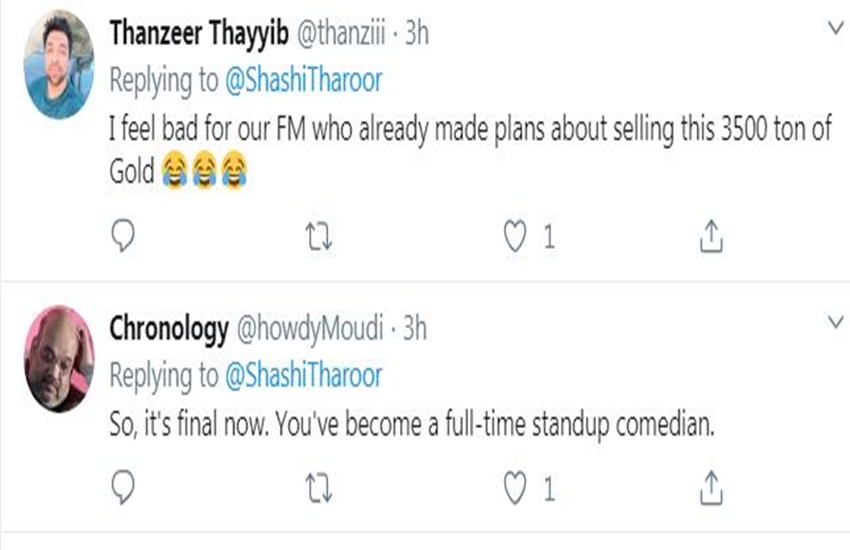Like Chronology's standup comedian tweet
The image size is (850, 550).
514,488
